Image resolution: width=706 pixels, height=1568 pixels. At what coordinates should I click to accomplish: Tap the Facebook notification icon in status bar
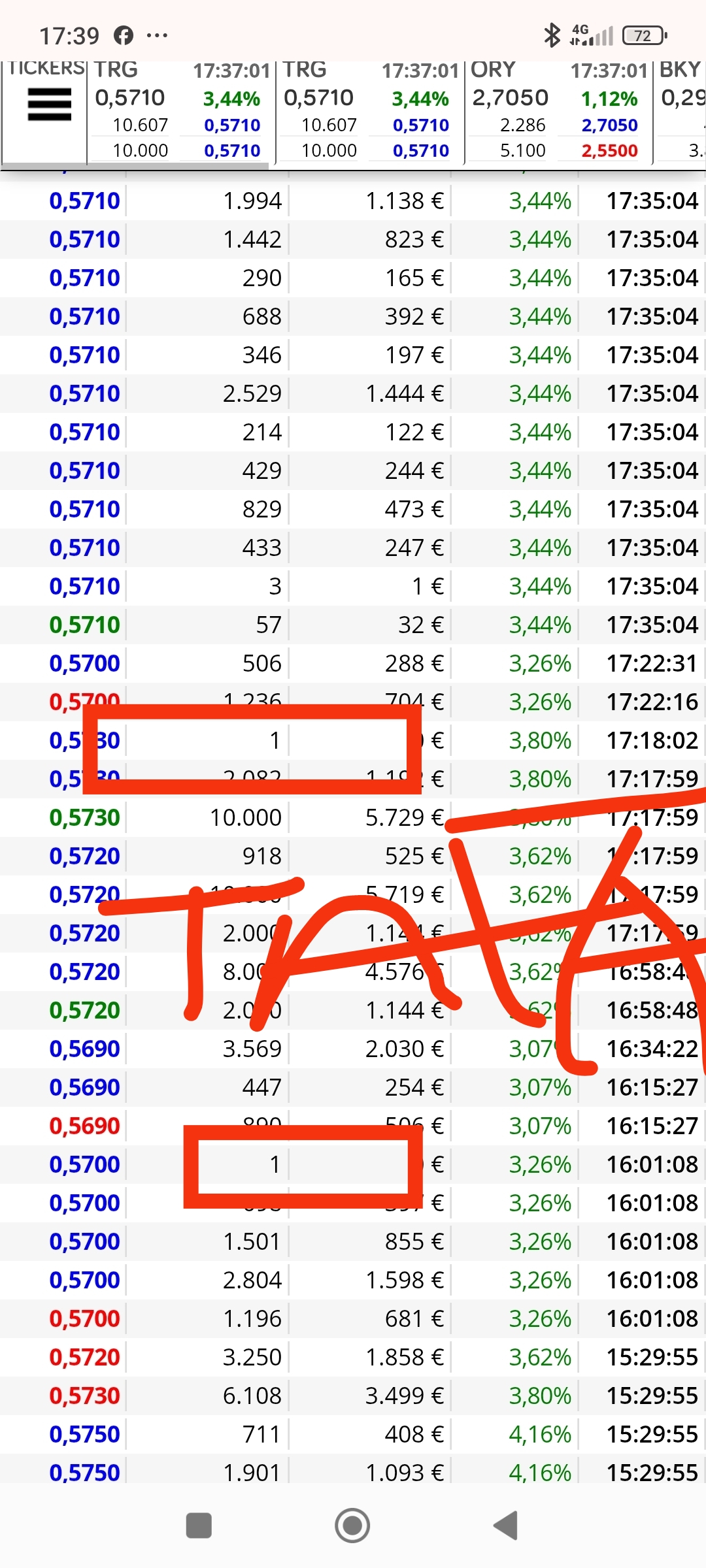click(x=124, y=35)
